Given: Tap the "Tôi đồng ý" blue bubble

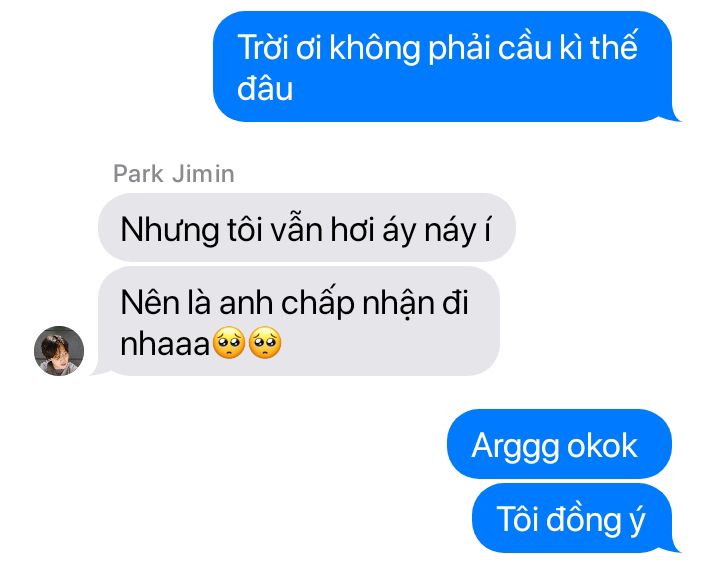Looking at the screenshot, I should coord(576,518).
